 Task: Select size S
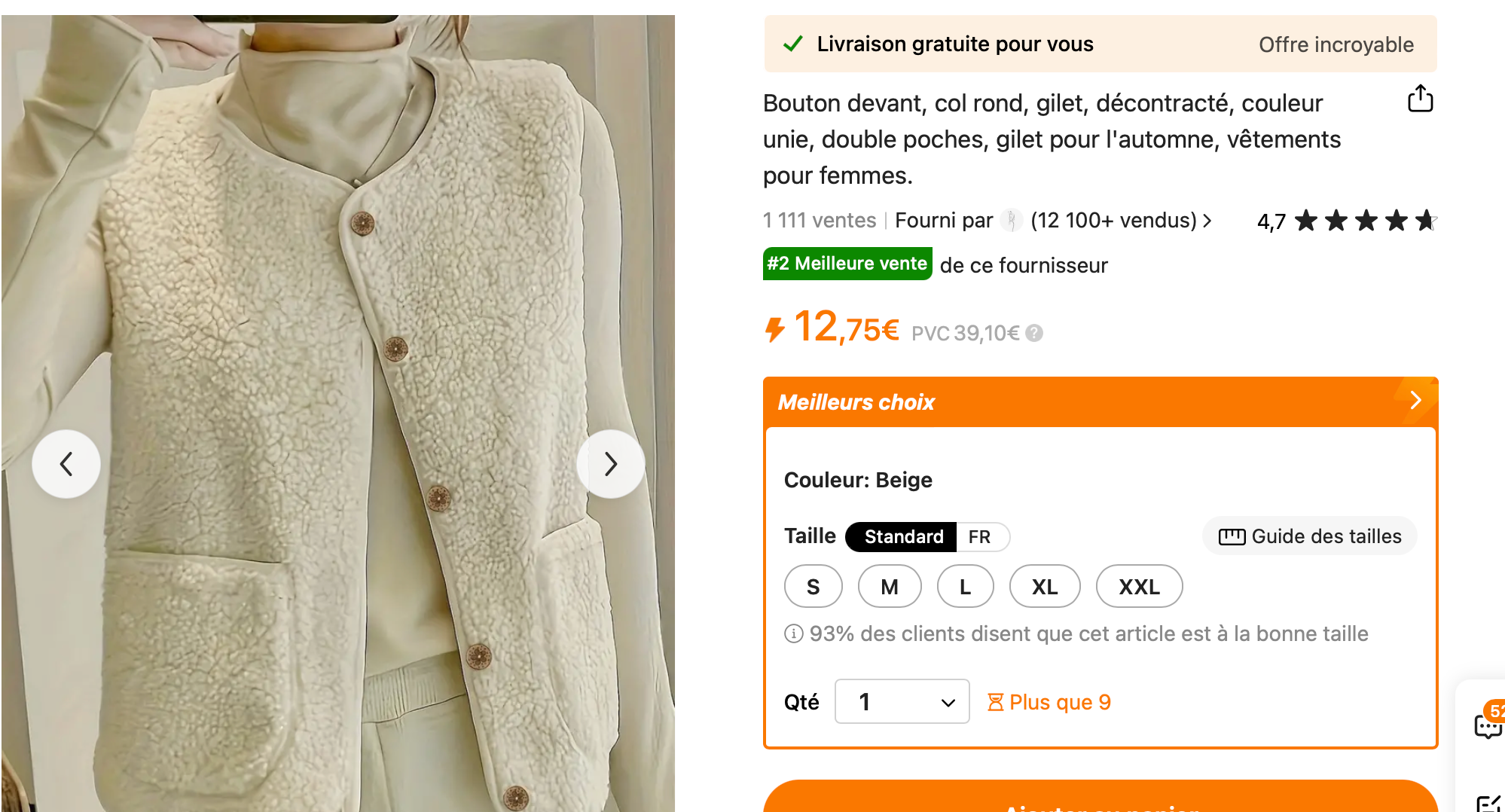[x=813, y=587]
